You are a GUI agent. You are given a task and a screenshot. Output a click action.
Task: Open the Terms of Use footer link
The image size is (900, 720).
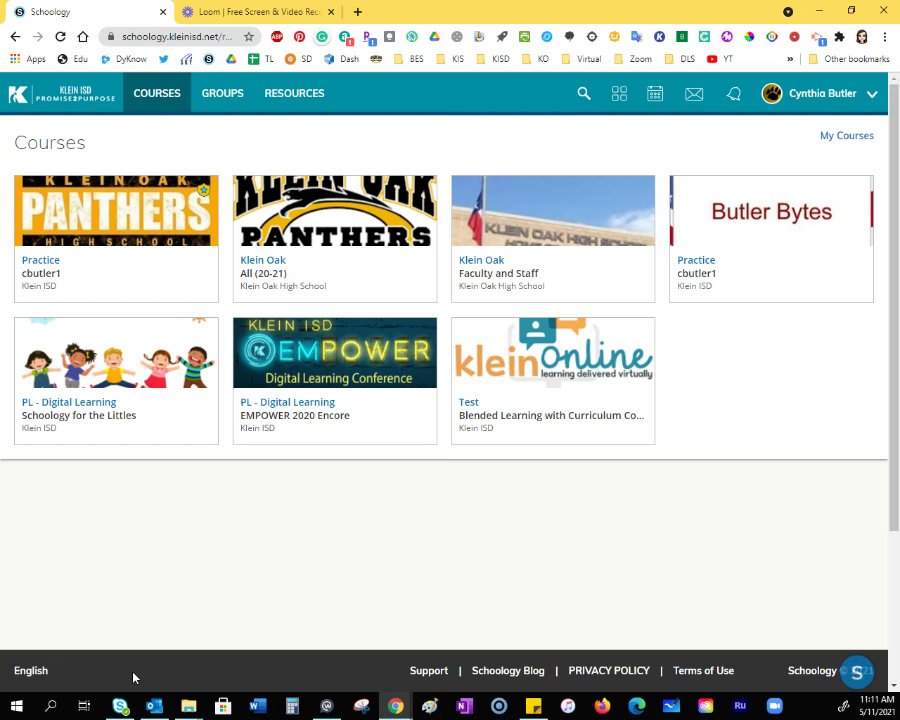(x=703, y=671)
